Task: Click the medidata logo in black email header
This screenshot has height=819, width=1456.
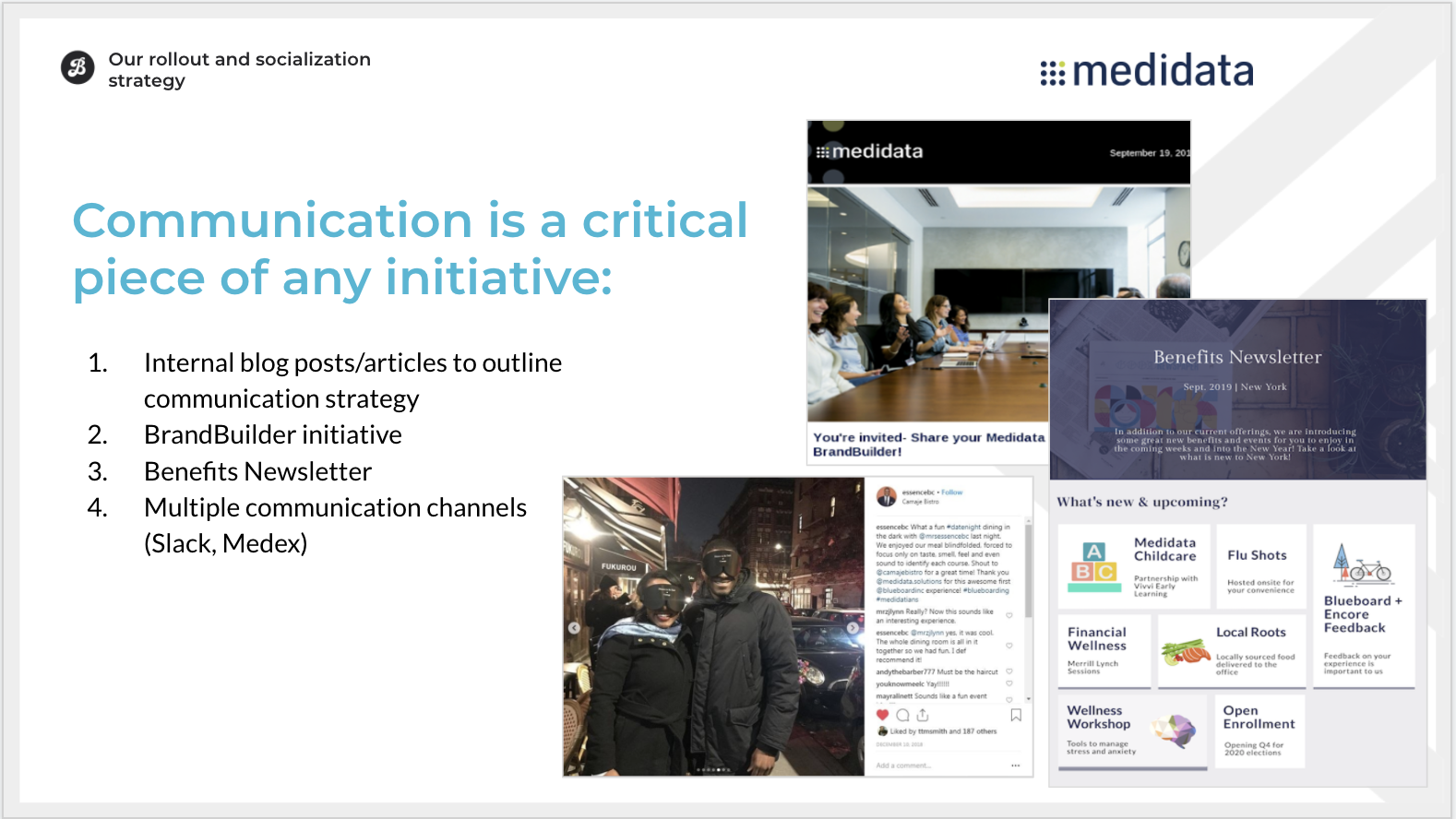Action: pos(869,151)
